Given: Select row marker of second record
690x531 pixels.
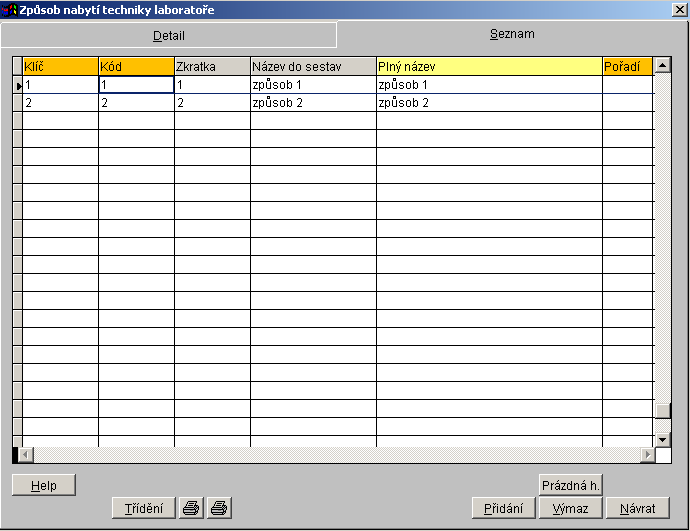Looking at the screenshot, I should (x=17, y=103).
